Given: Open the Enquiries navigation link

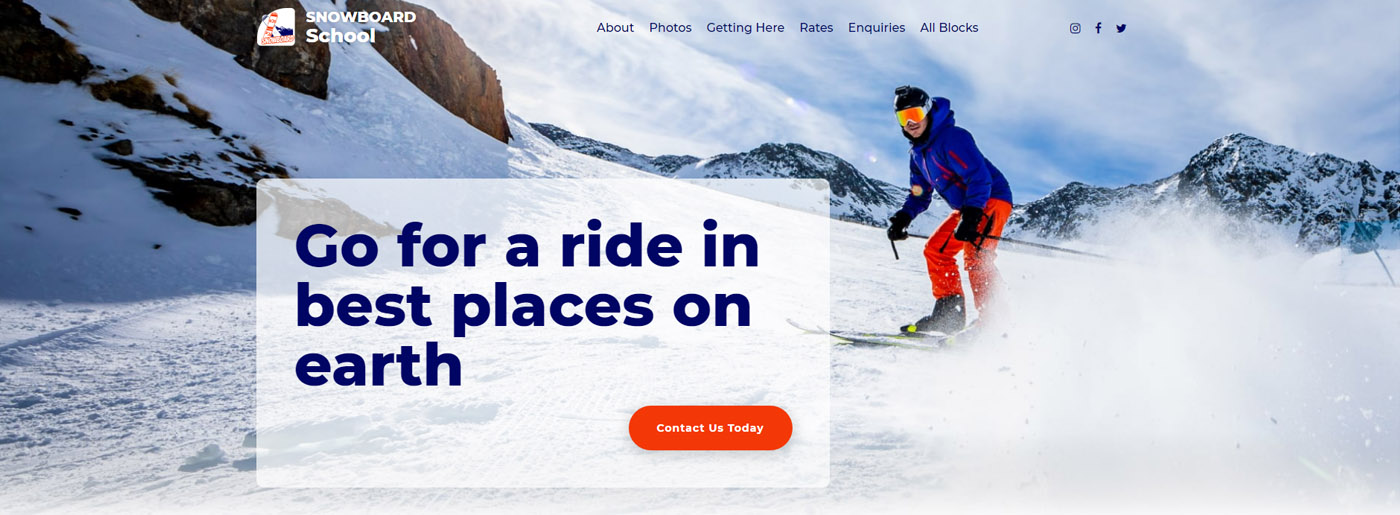Looking at the screenshot, I should click(x=876, y=28).
